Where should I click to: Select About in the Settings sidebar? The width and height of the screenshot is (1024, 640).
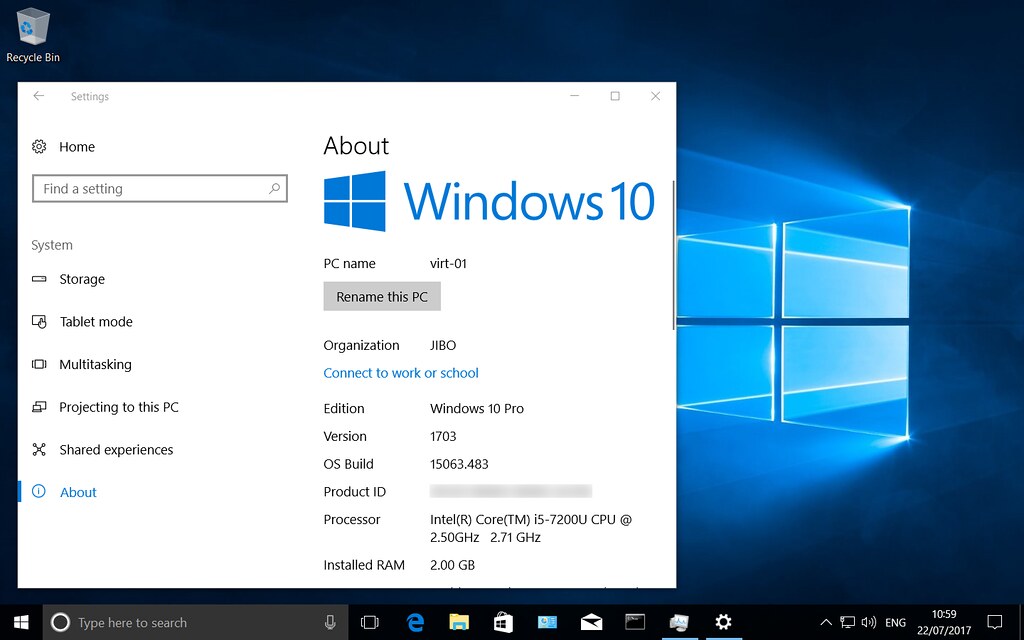[78, 491]
